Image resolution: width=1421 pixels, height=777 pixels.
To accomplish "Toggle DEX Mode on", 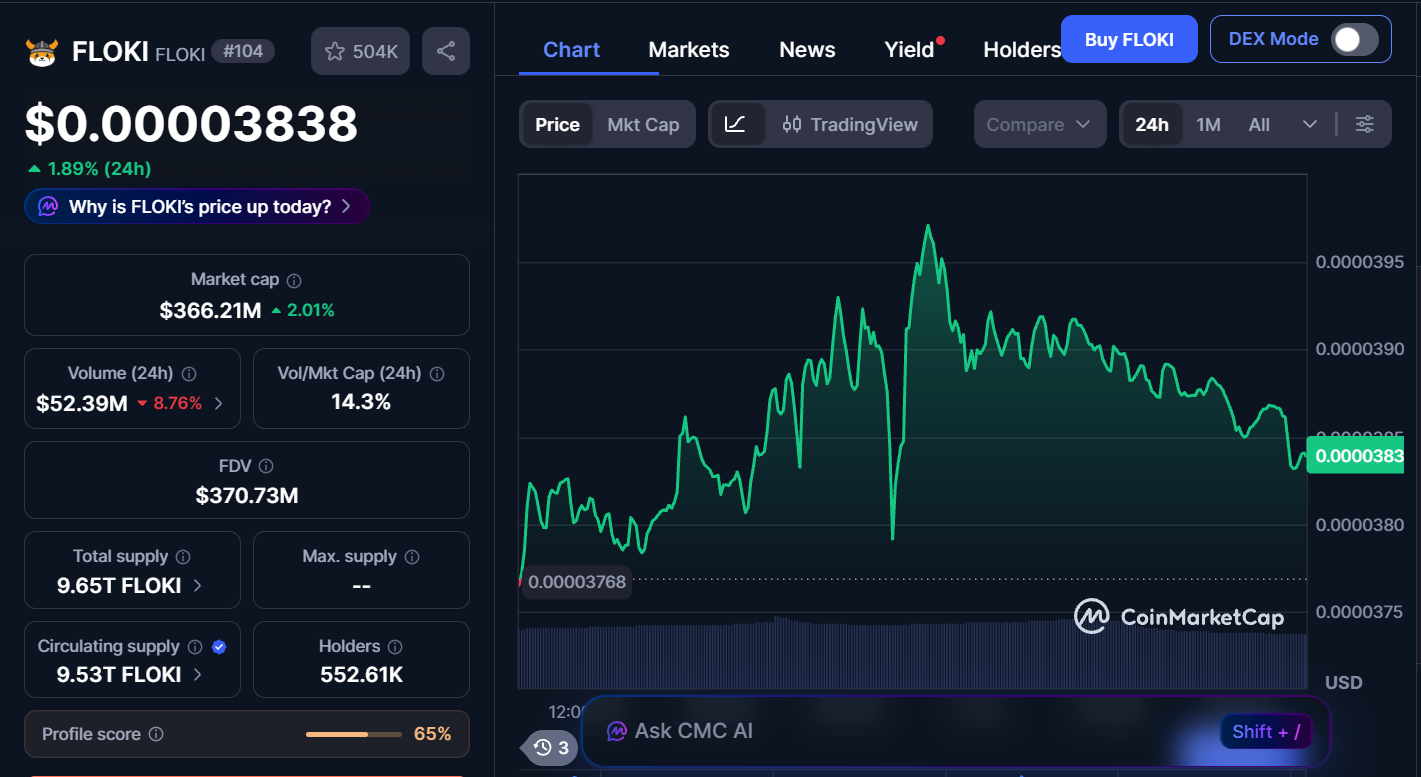I will pos(1355,39).
